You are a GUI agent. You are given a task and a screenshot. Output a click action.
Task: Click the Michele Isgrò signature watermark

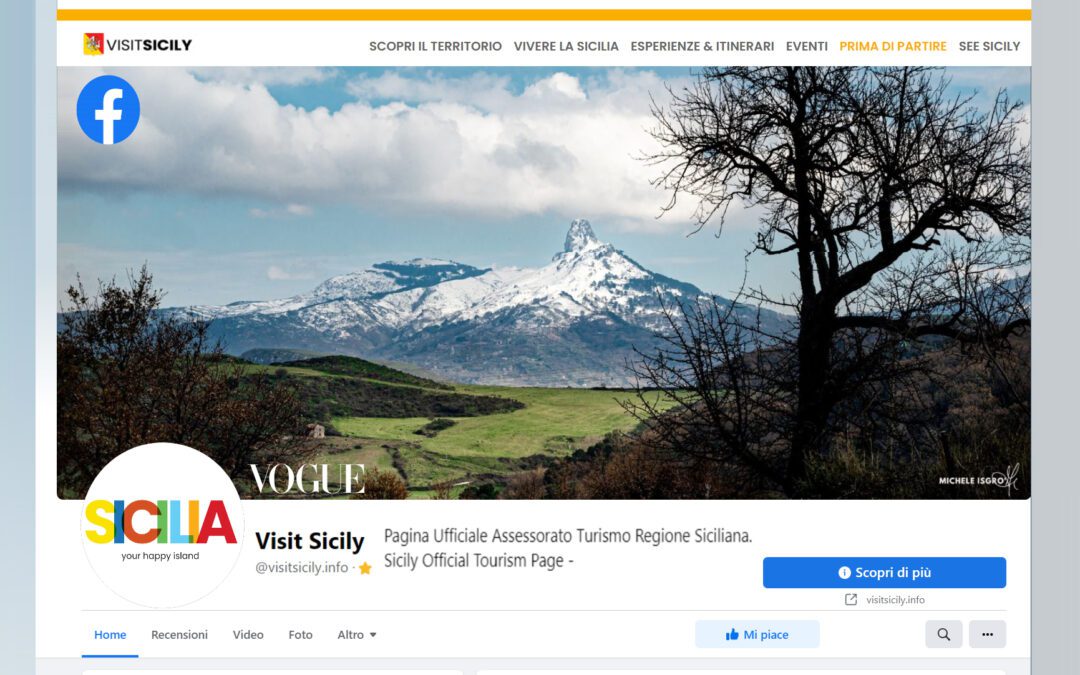(978, 479)
